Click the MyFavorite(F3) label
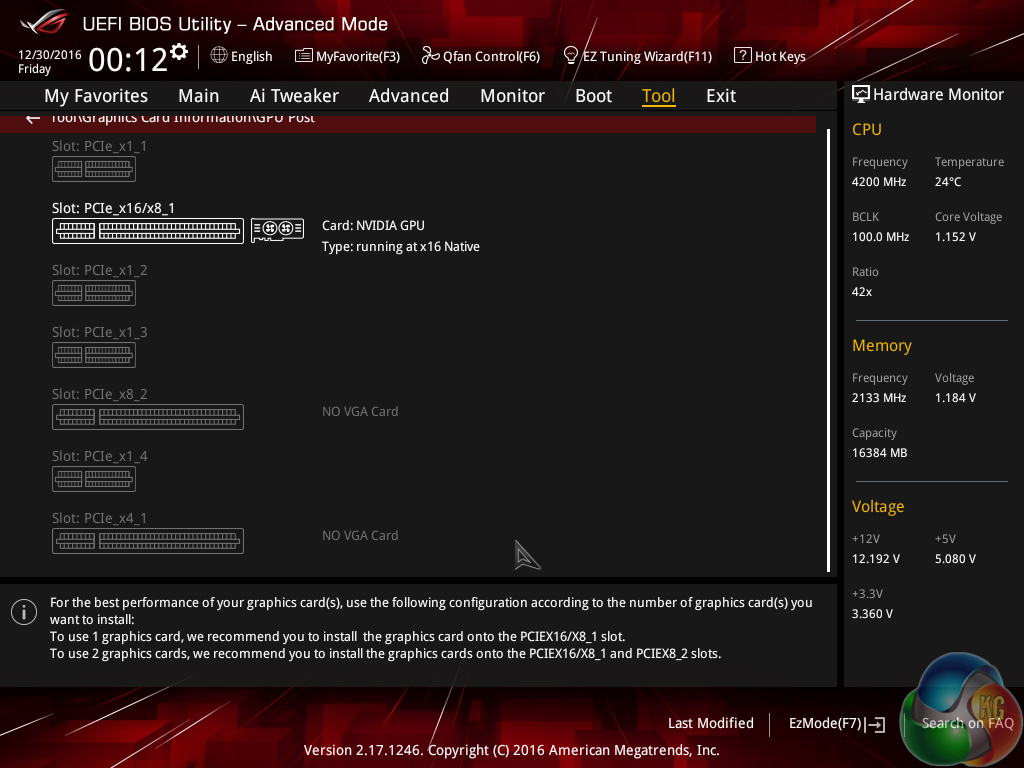This screenshot has width=1024, height=768. click(x=358, y=57)
